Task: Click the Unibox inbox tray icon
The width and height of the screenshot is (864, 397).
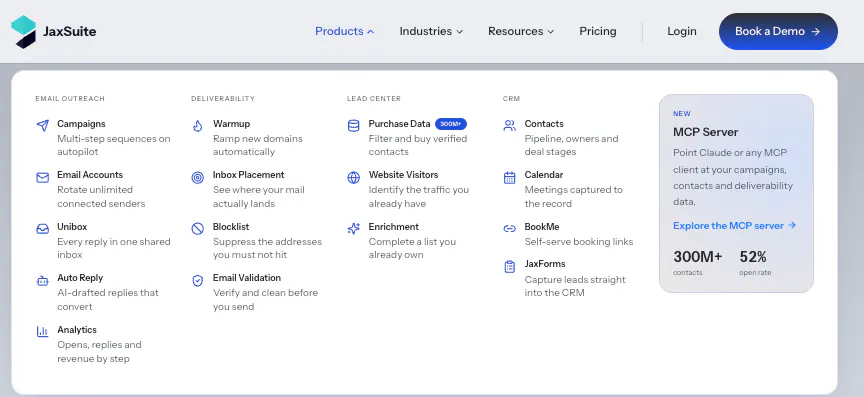Action: [42, 229]
